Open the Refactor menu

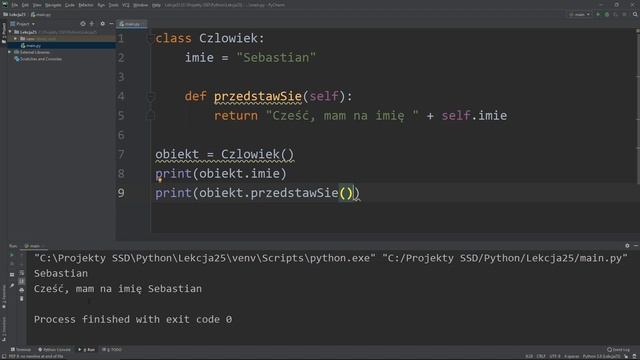(86, 5)
